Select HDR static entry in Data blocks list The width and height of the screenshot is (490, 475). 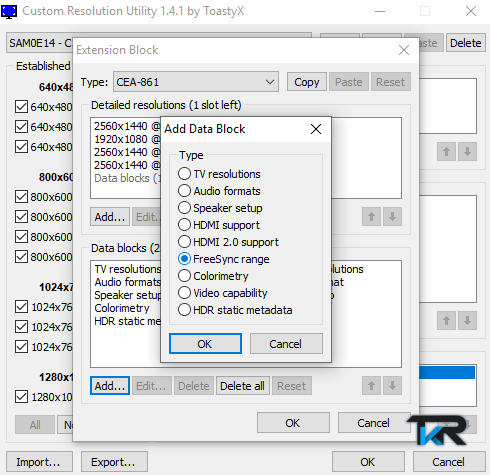point(127,321)
